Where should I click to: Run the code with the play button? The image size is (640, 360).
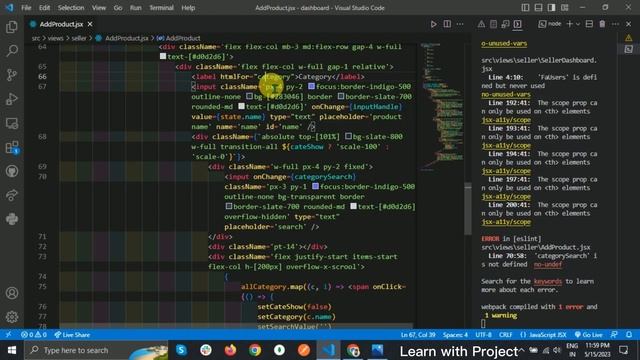[x=433, y=24]
